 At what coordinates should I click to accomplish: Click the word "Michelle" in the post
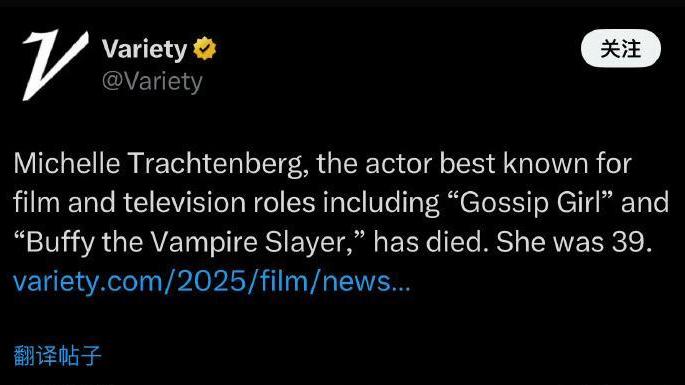click(67, 163)
